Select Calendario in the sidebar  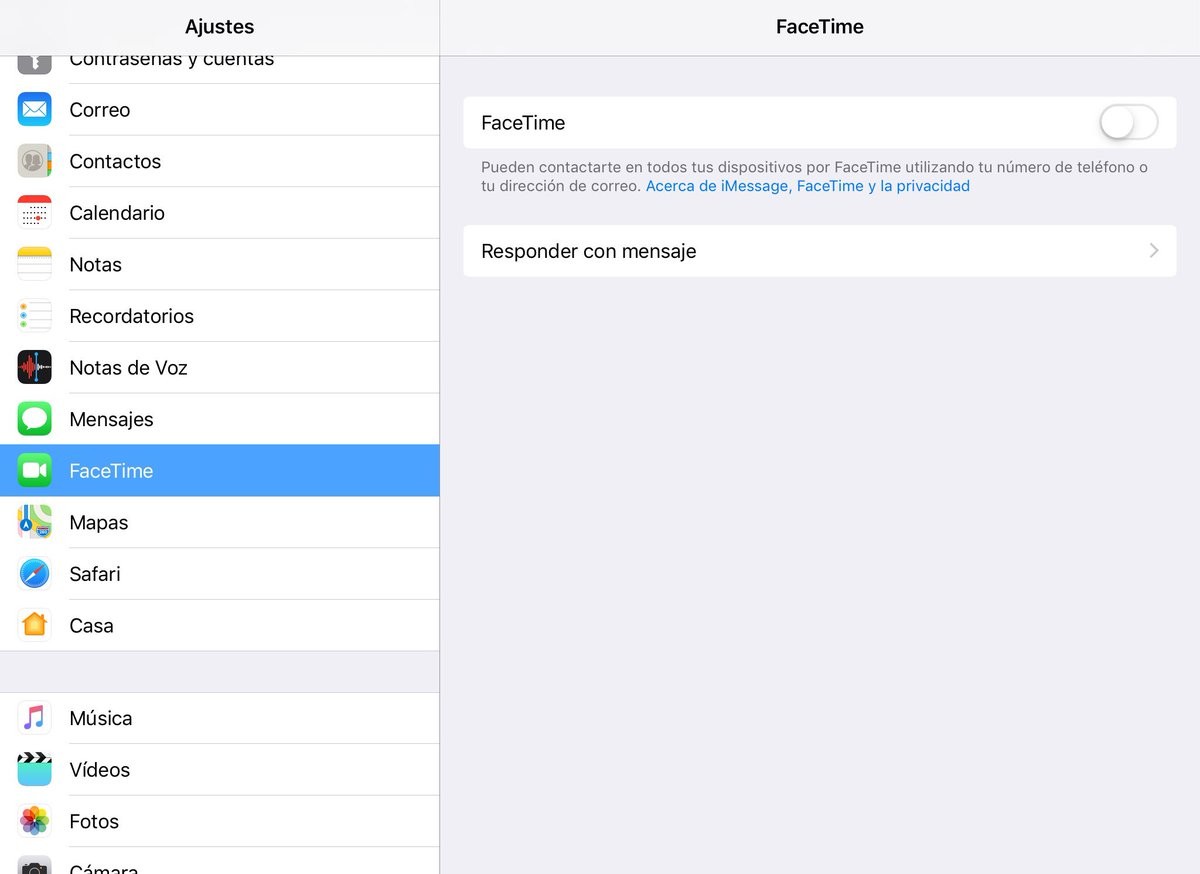coord(220,213)
